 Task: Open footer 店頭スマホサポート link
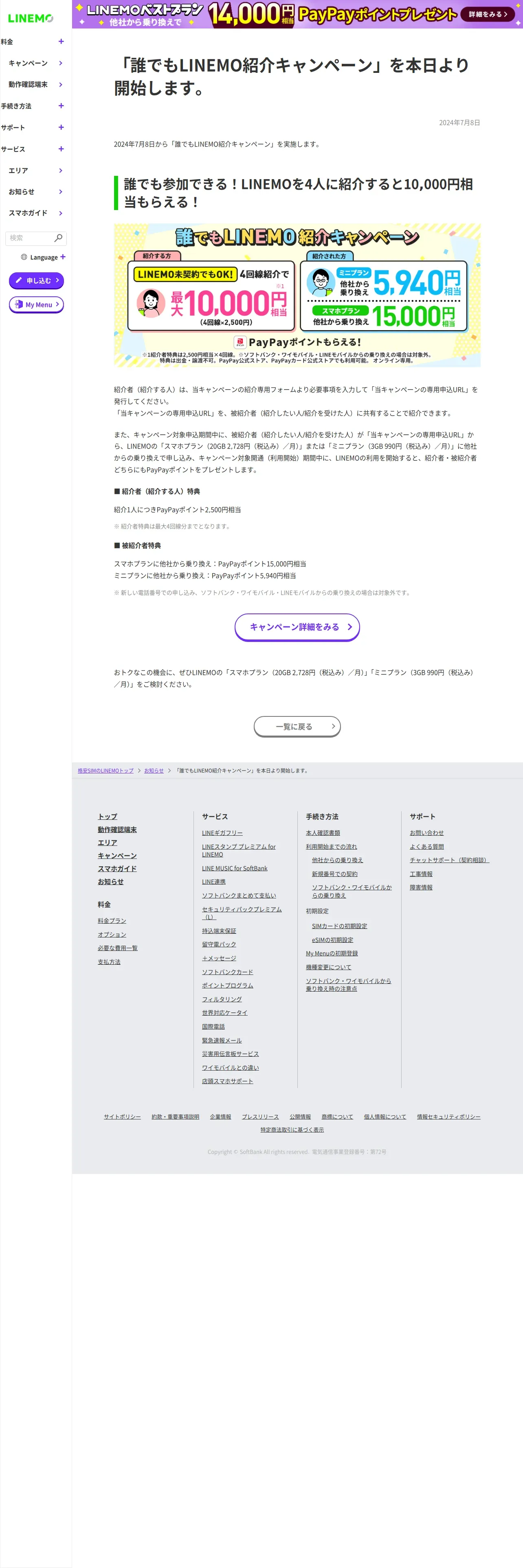tap(227, 1081)
